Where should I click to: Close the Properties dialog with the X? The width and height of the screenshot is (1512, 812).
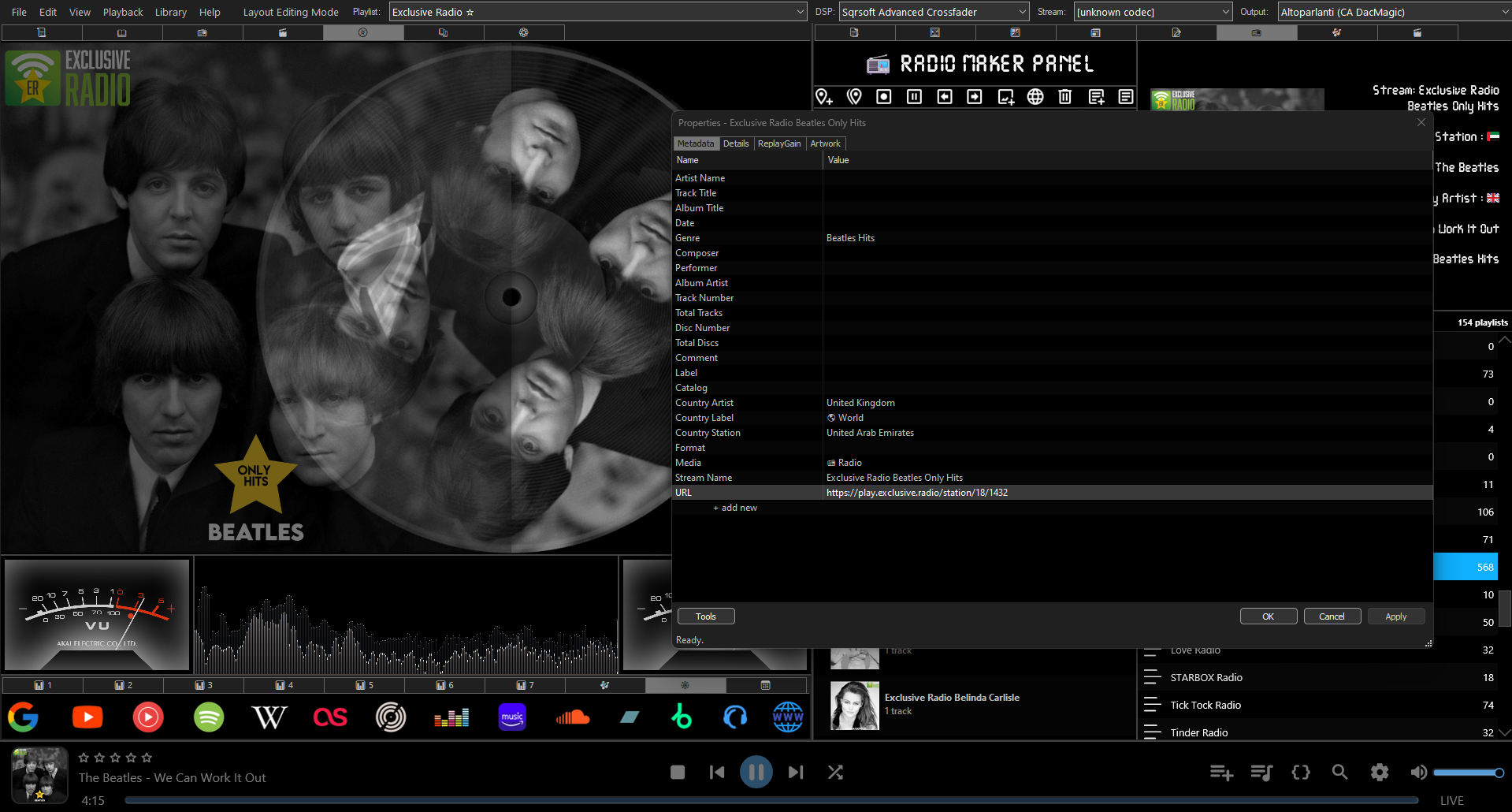pos(1421,122)
